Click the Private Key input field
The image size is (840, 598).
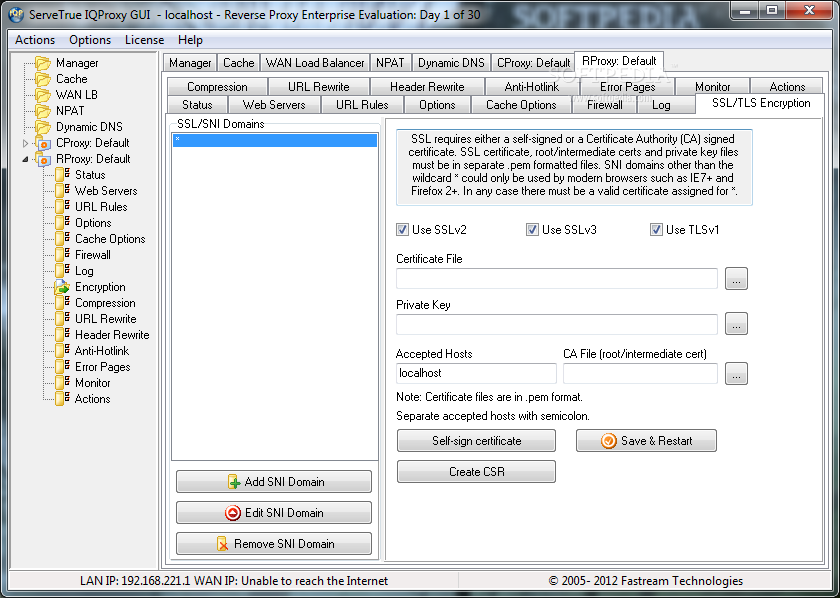pos(557,324)
